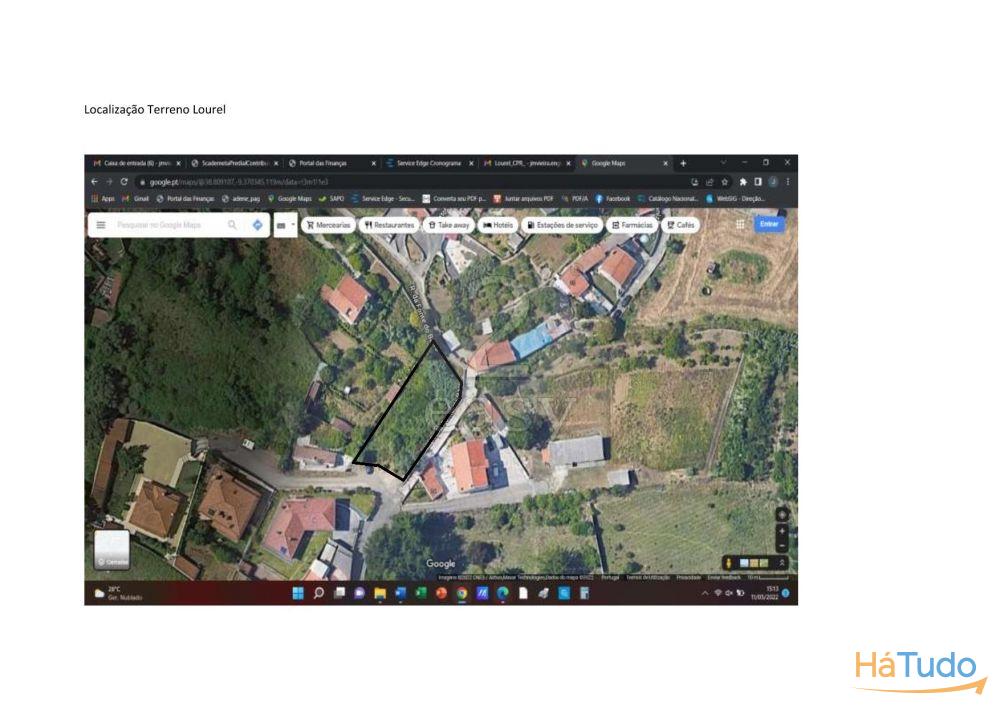
Task: Filter map by Estações de serviço chip
Action: (x=562, y=225)
